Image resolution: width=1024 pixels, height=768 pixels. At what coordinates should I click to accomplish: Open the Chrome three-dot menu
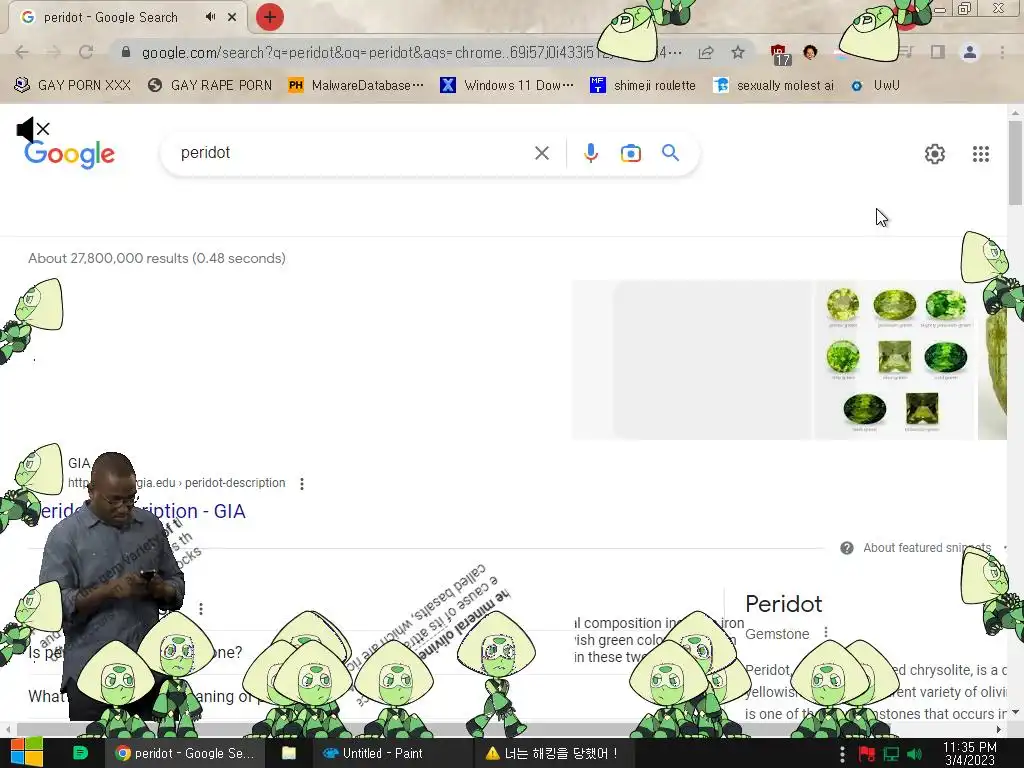[1002, 52]
